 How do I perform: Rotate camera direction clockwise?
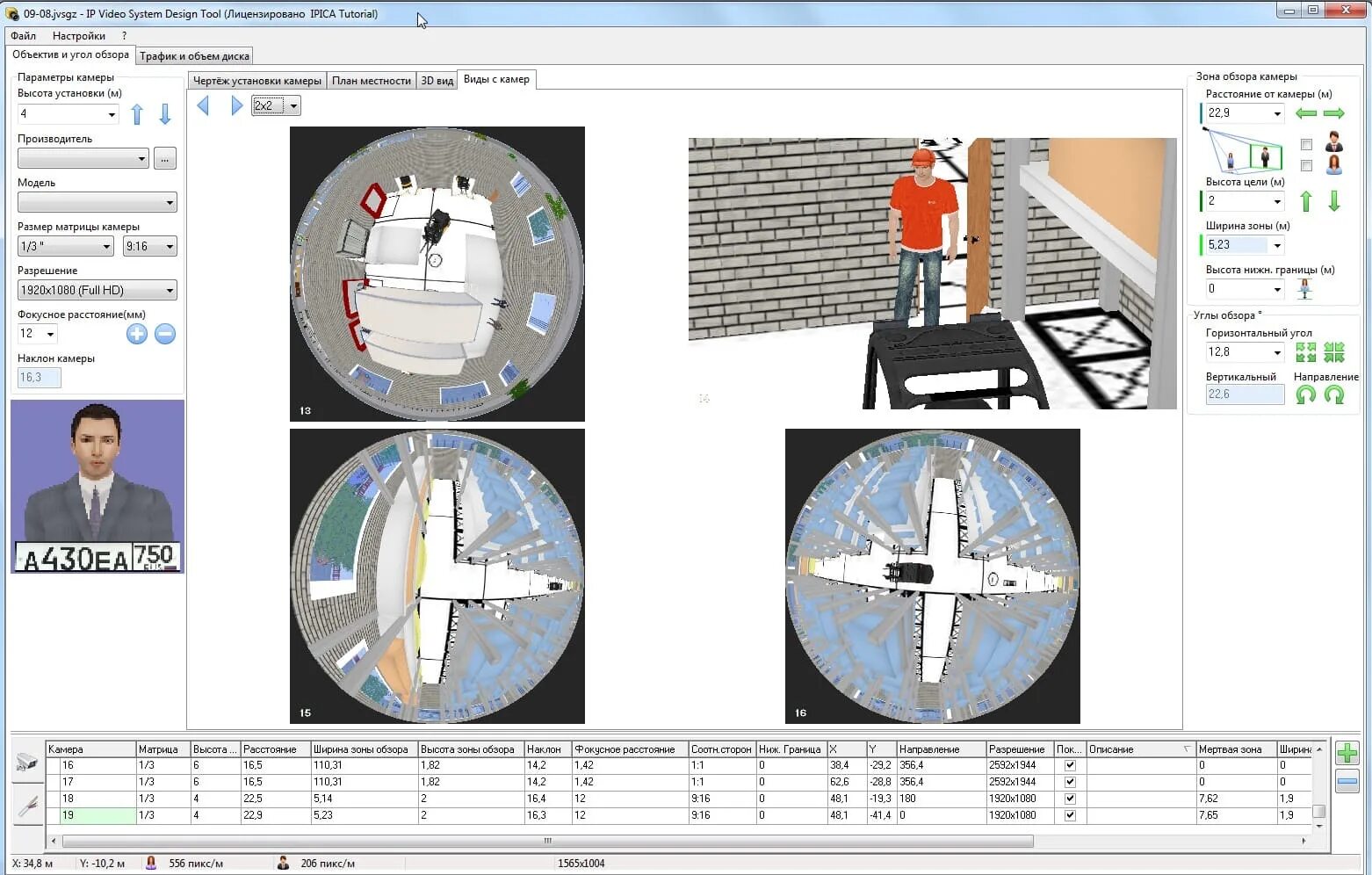[x=1334, y=394]
